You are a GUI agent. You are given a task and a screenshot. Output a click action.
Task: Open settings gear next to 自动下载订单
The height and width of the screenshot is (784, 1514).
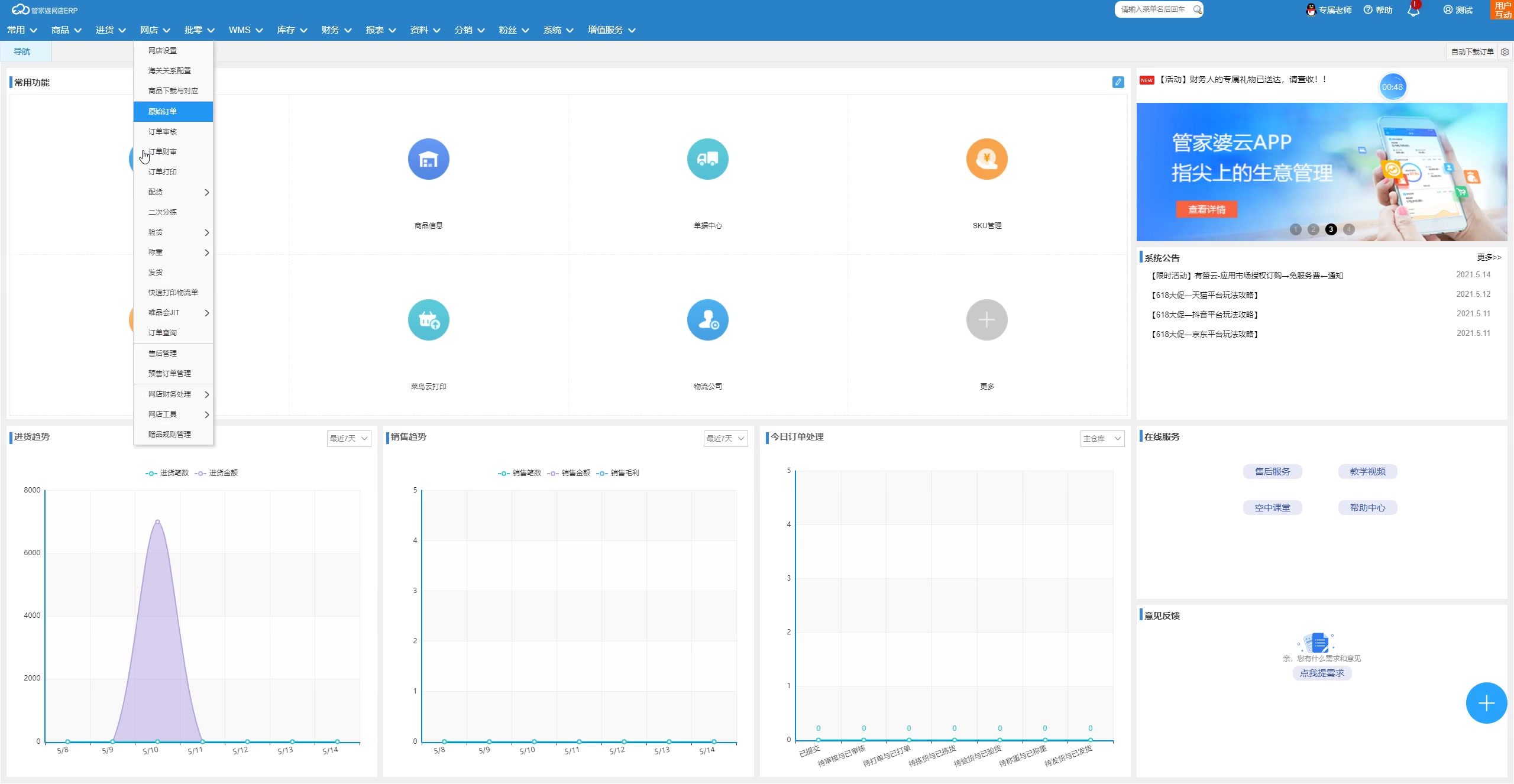[x=1505, y=52]
